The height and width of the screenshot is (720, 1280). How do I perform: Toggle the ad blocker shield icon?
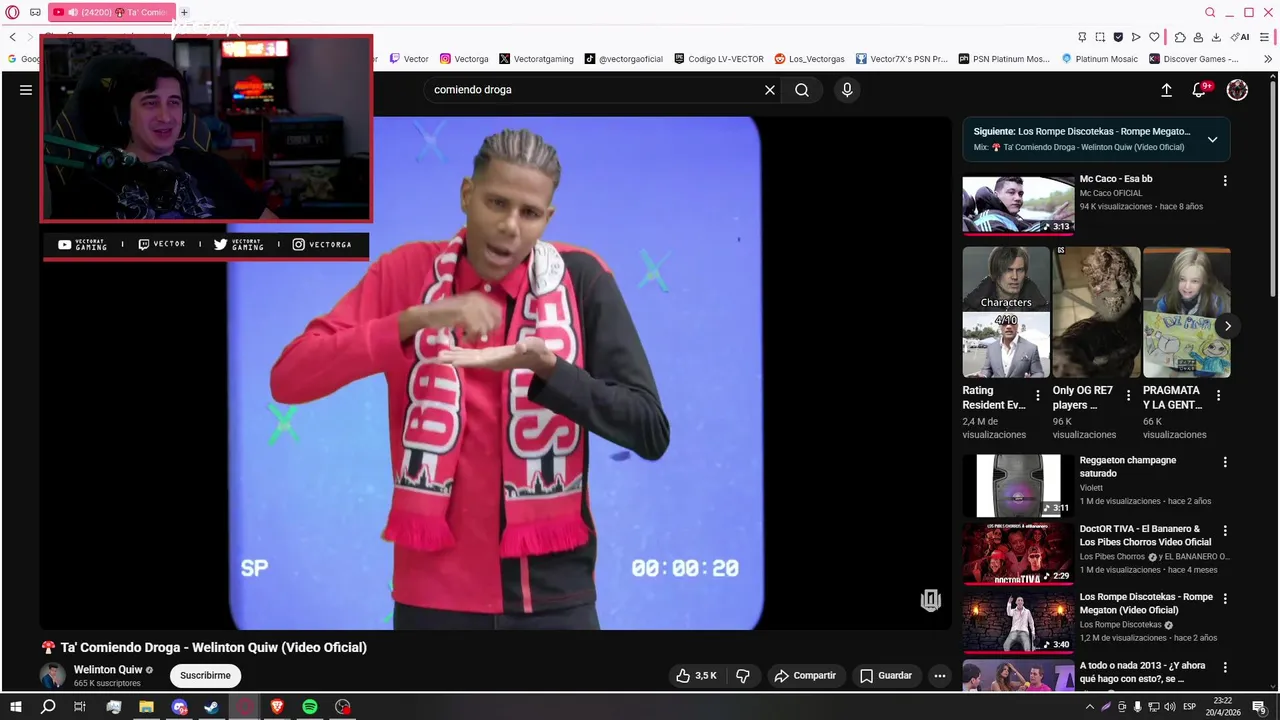pos(1118,37)
